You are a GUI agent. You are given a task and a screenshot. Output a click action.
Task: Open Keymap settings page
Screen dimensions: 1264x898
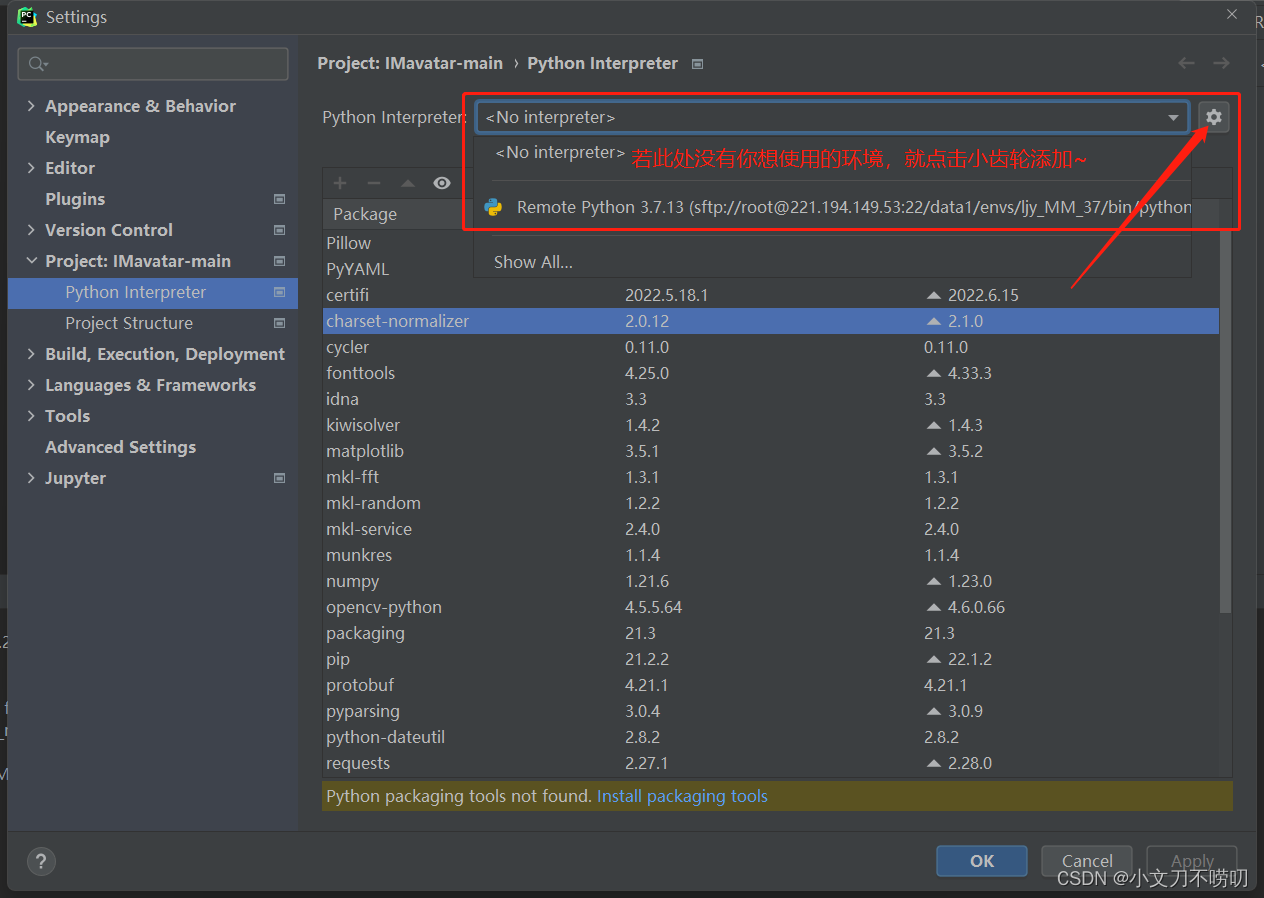77,137
